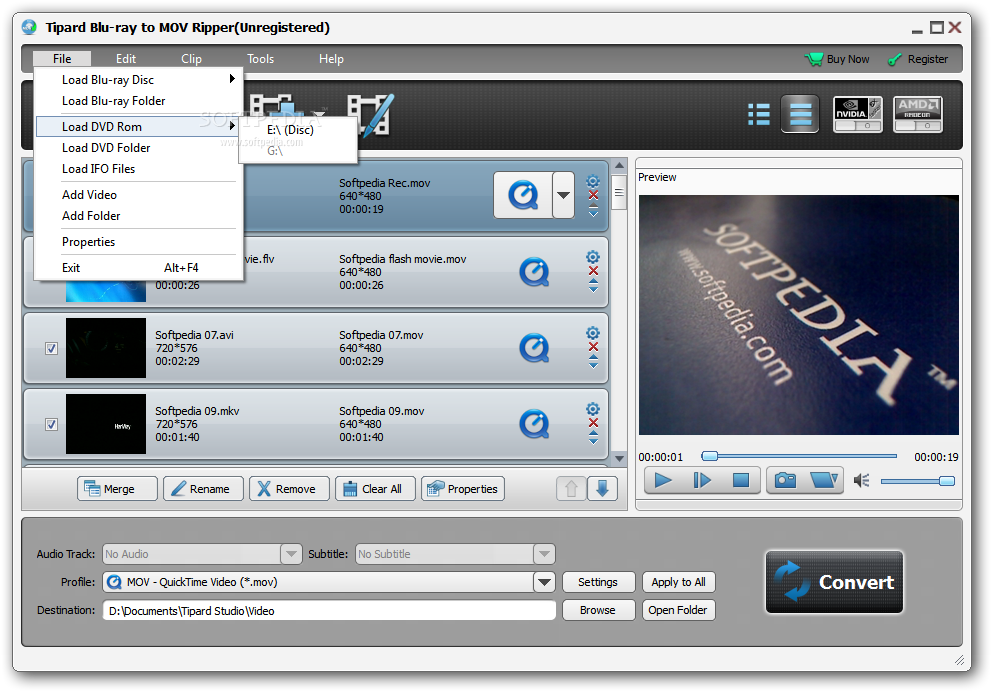Viewport: 992px width, 692px height.
Task: Click the Register link
Action: tap(917, 59)
